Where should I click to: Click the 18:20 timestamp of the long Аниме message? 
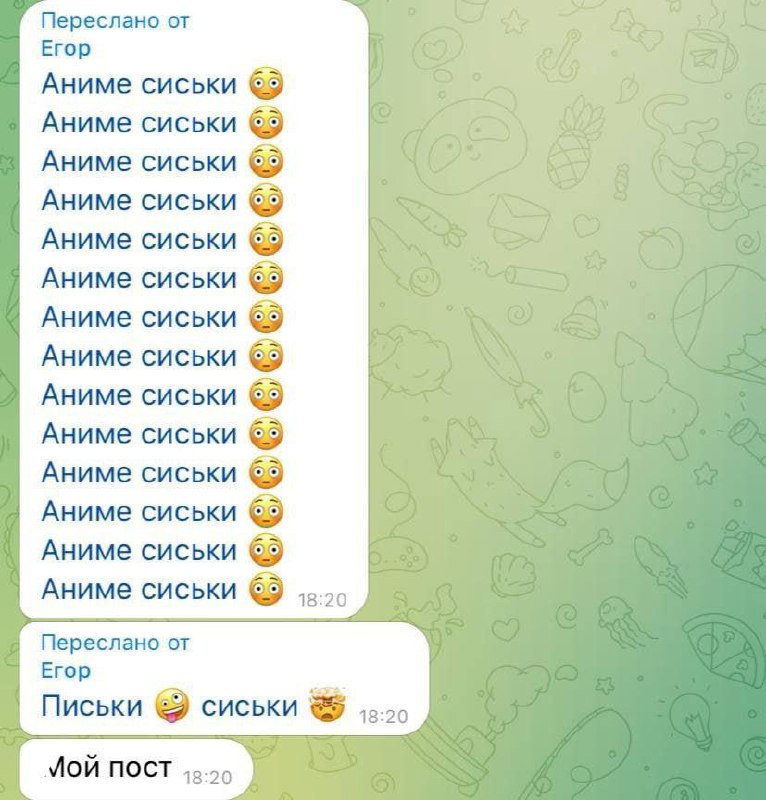click(x=322, y=600)
